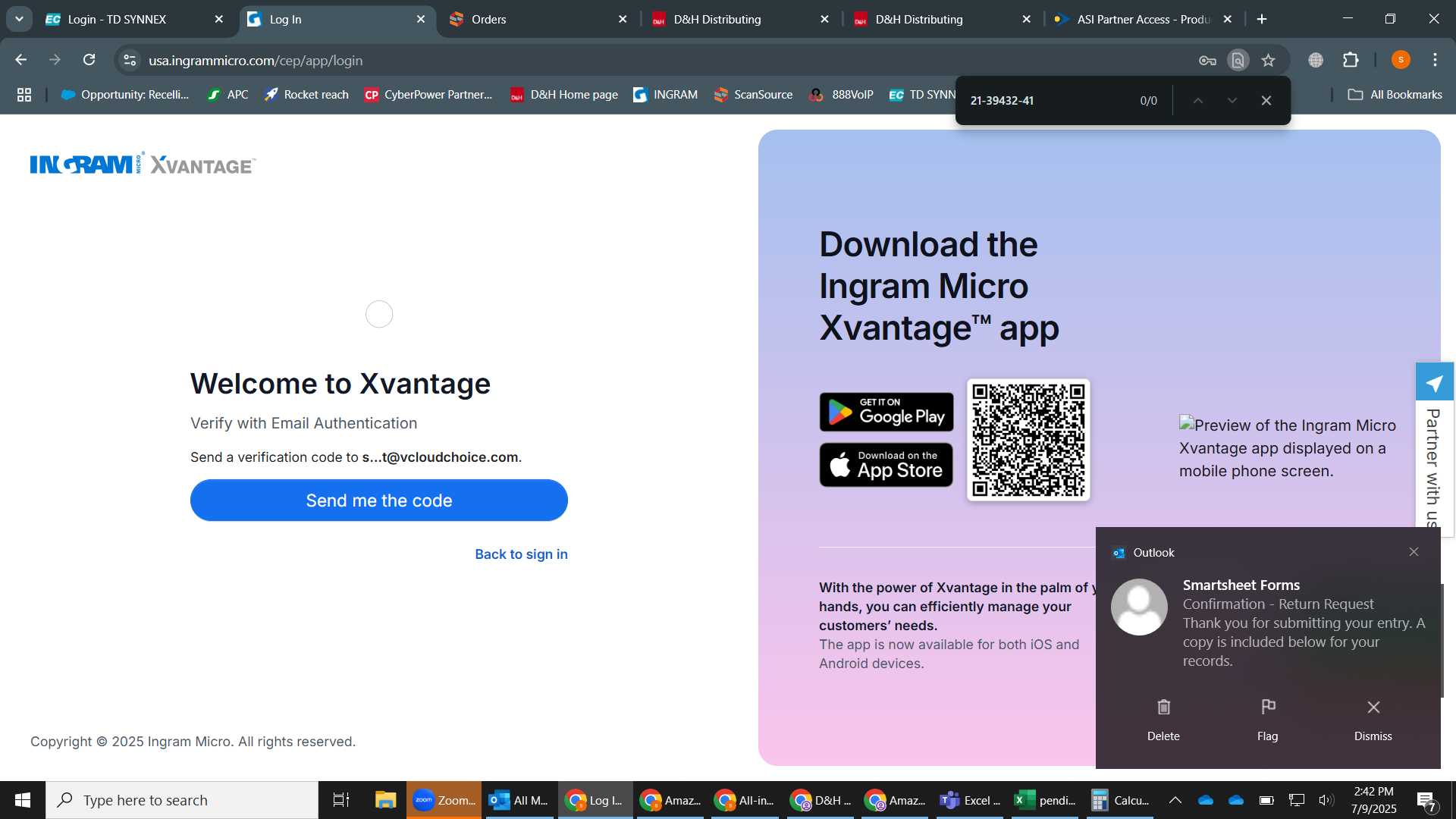This screenshot has width=1456, height=819.
Task: Open the Partner with us side tab
Action: coord(1434,450)
